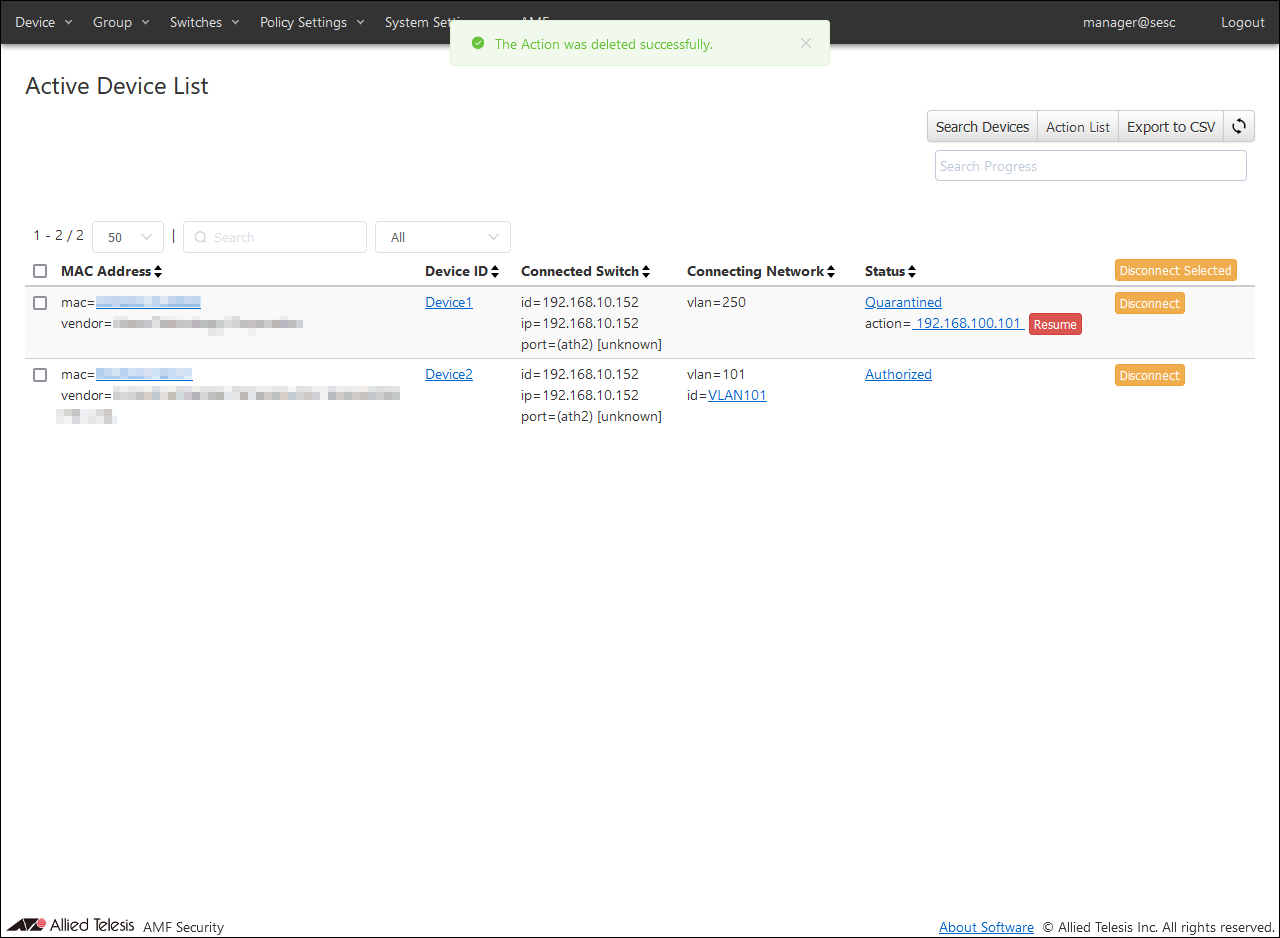Toggle the select-all checkbox in table header
Screen dimensions: 1280x938
[40, 271]
